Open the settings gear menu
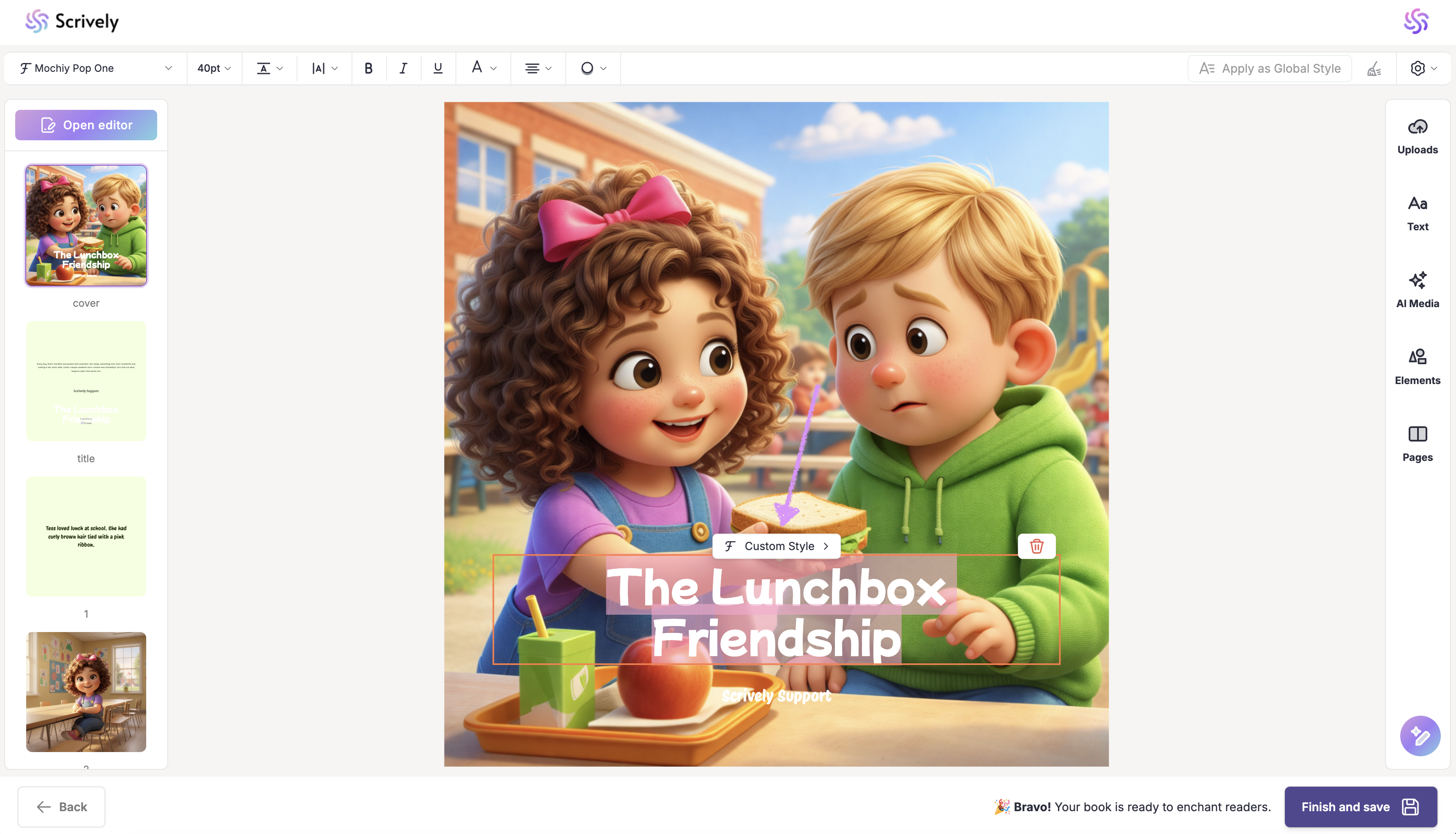The height and width of the screenshot is (834, 1456). 1423,68
